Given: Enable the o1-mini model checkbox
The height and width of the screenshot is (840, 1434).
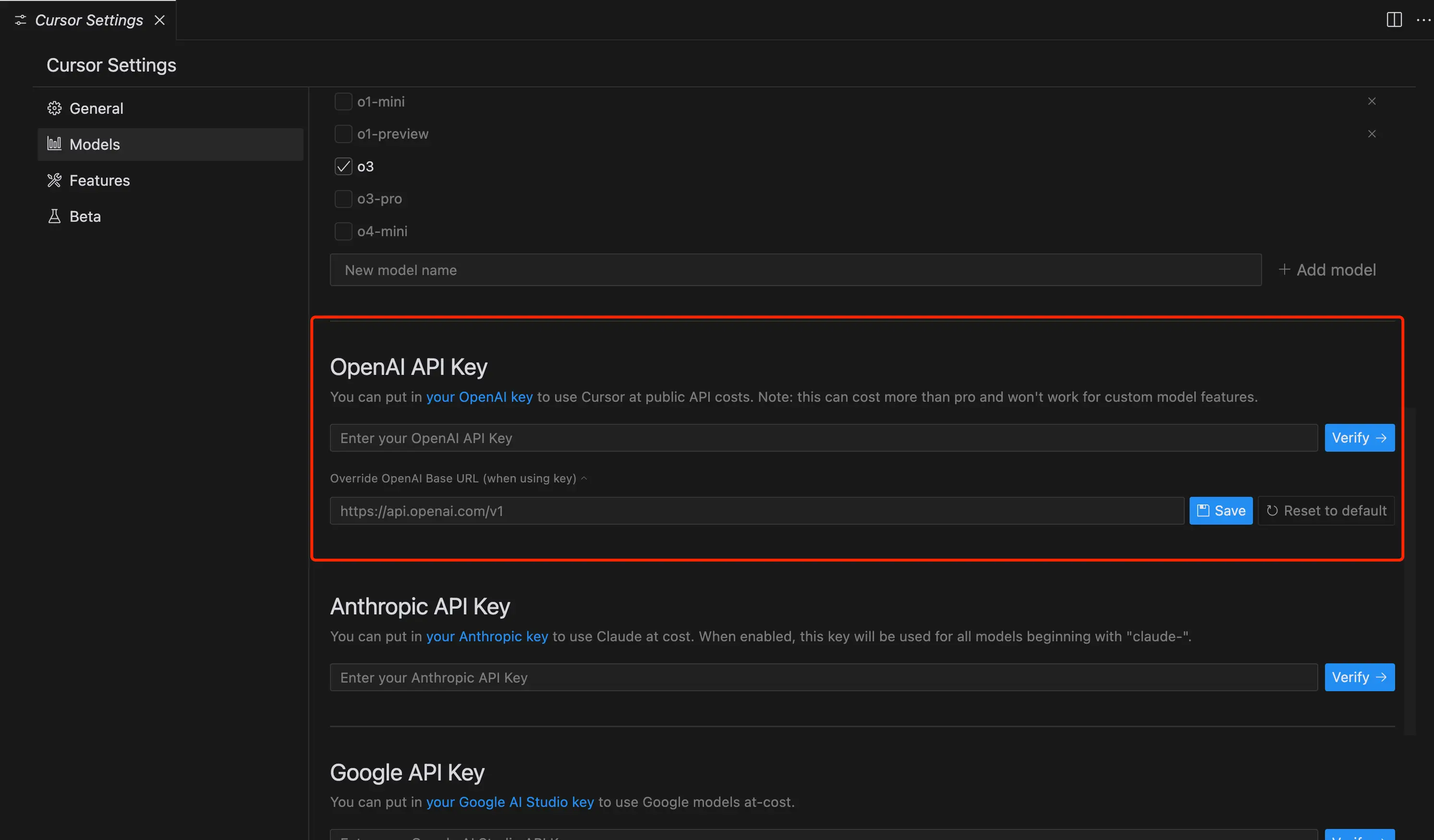Looking at the screenshot, I should (343, 102).
